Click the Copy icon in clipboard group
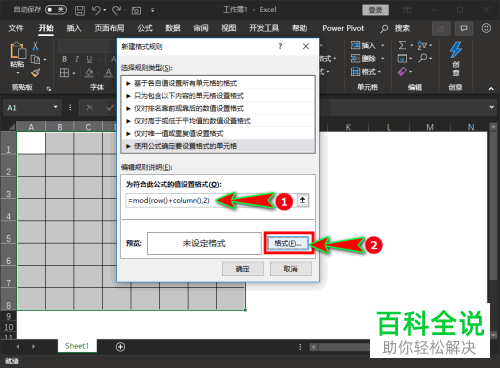 pyautogui.click(x=35, y=60)
